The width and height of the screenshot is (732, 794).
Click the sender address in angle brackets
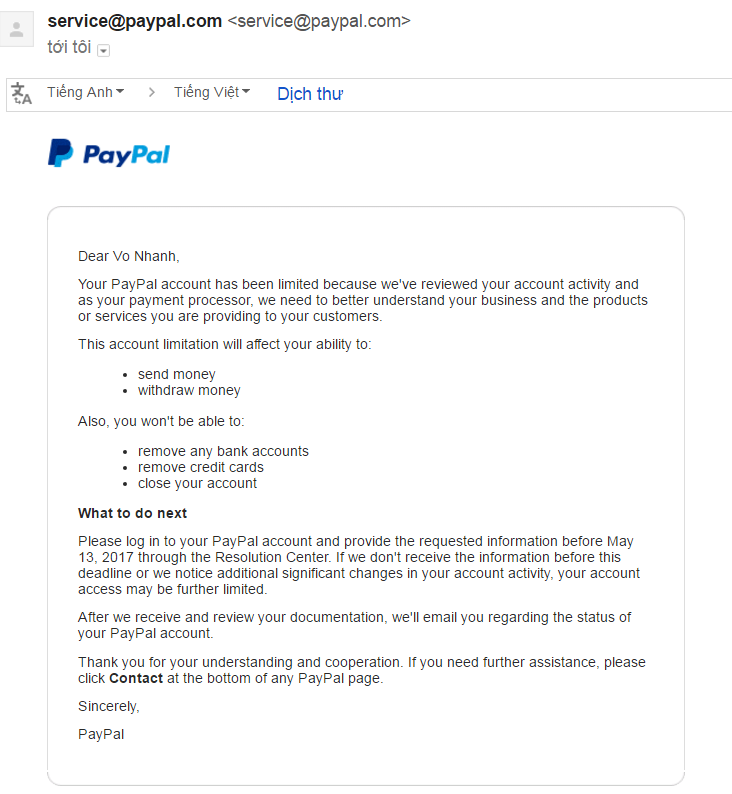(319, 21)
